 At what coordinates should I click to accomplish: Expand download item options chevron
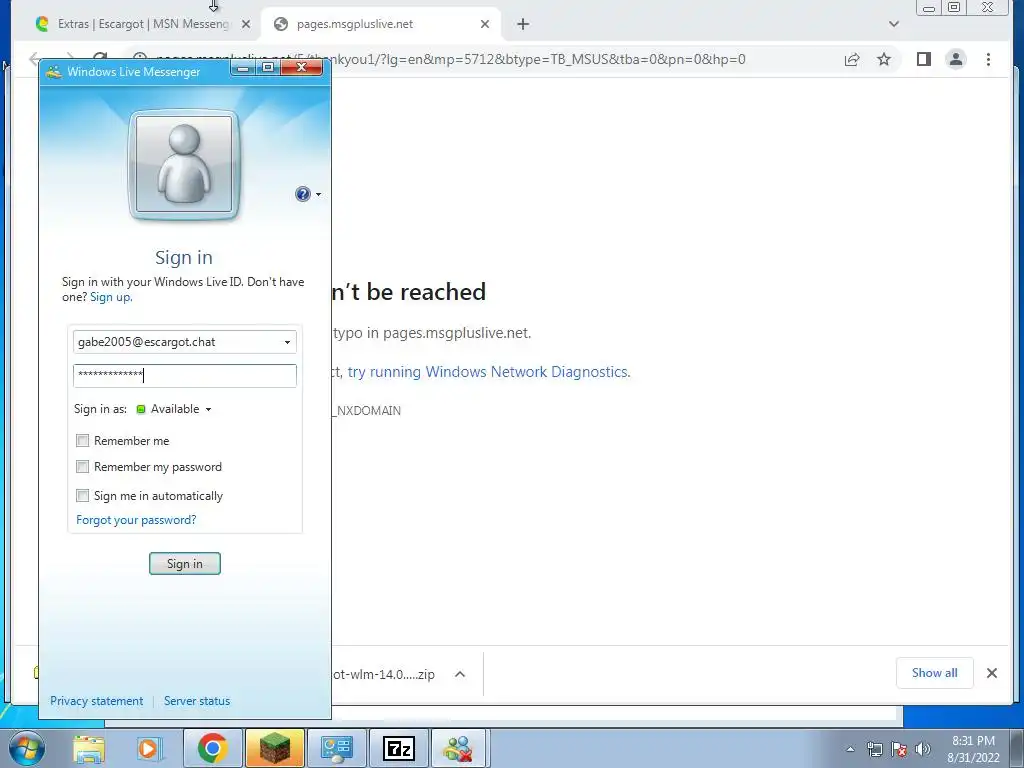tap(460, 674)
